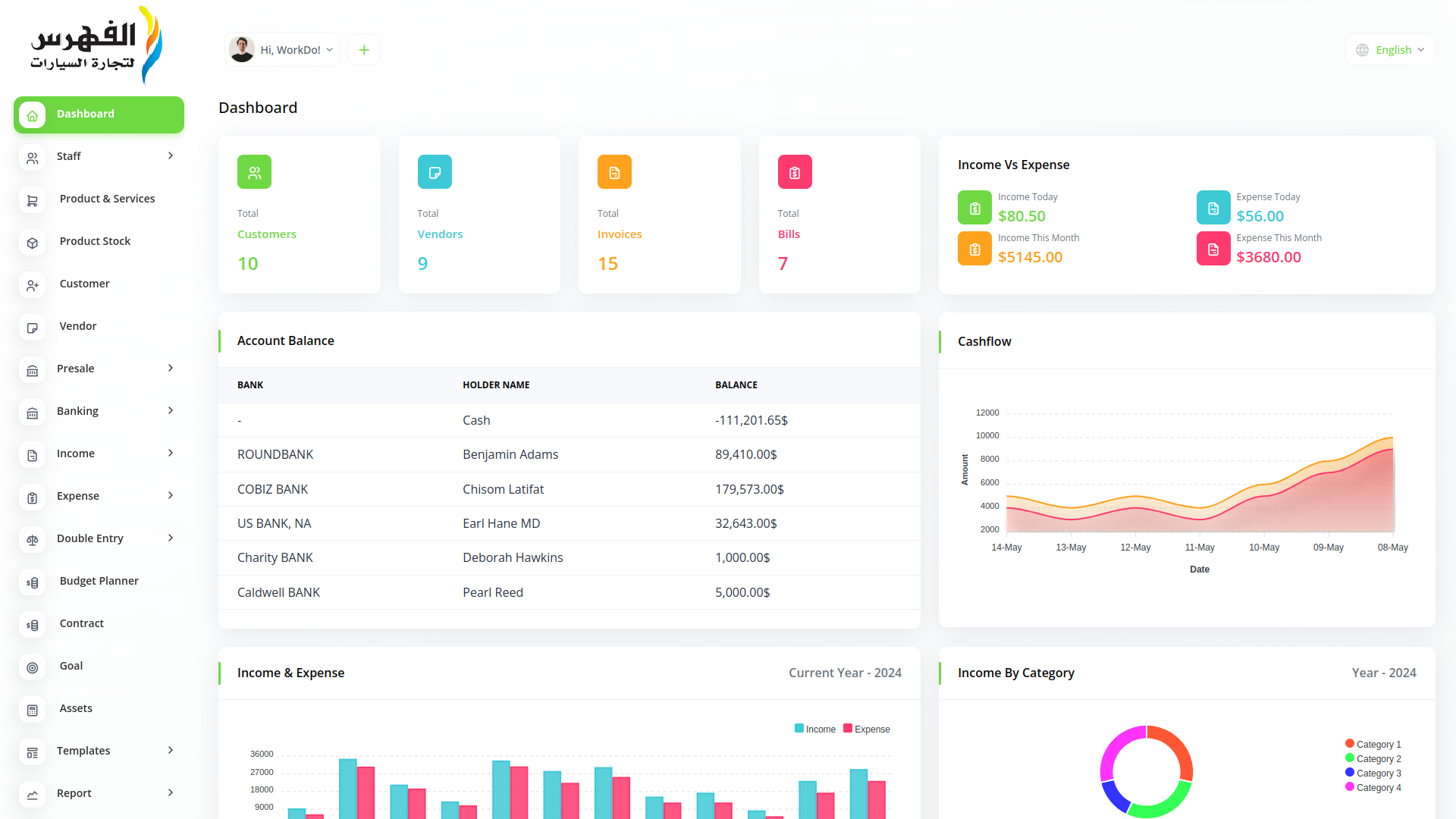Expand the Staff submenu chevron
The height and width of the screenshot is (819, 1456).
click(171, 155)
